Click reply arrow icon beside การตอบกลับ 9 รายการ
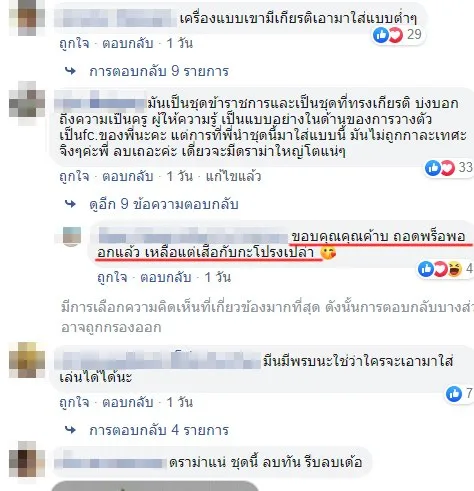Image resolution: width=474 pixels, height=491 pixels. [x=70, y=71]
